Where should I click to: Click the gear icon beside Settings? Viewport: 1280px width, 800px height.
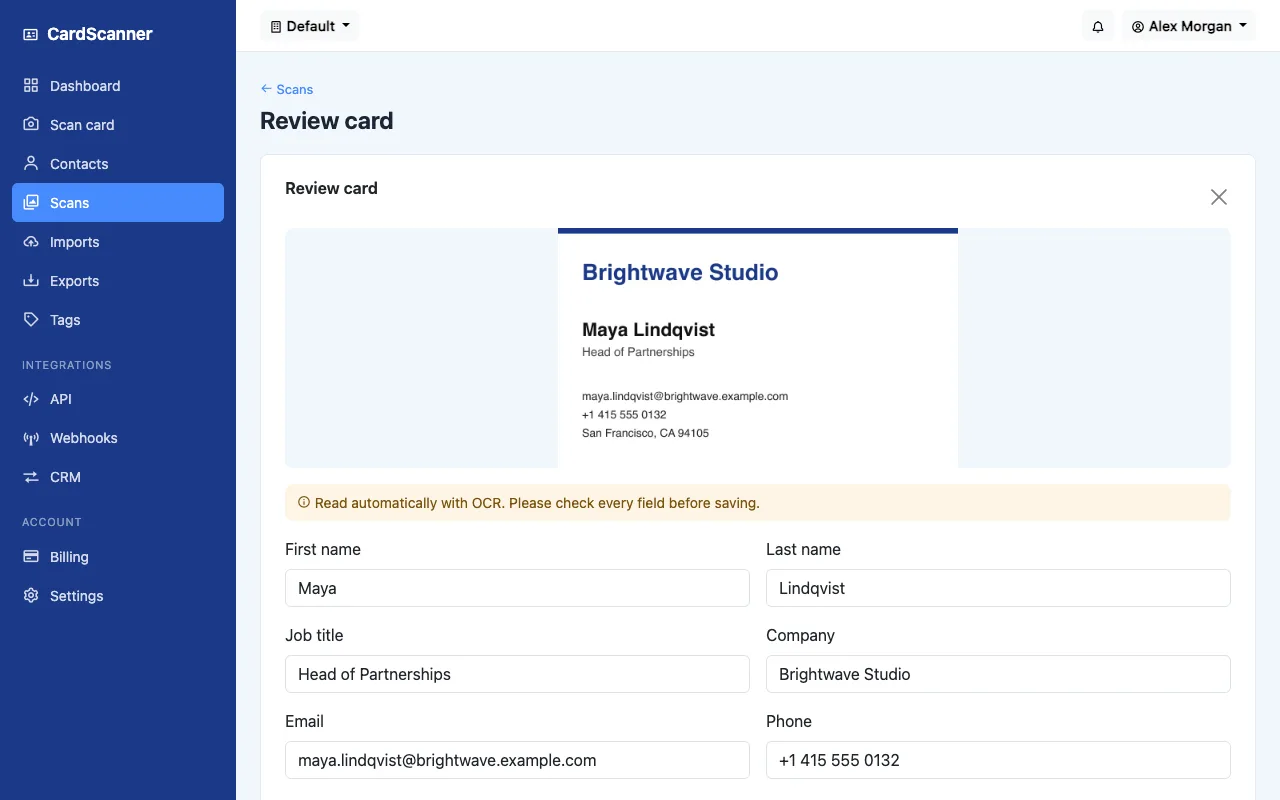(x=31, y=596)
